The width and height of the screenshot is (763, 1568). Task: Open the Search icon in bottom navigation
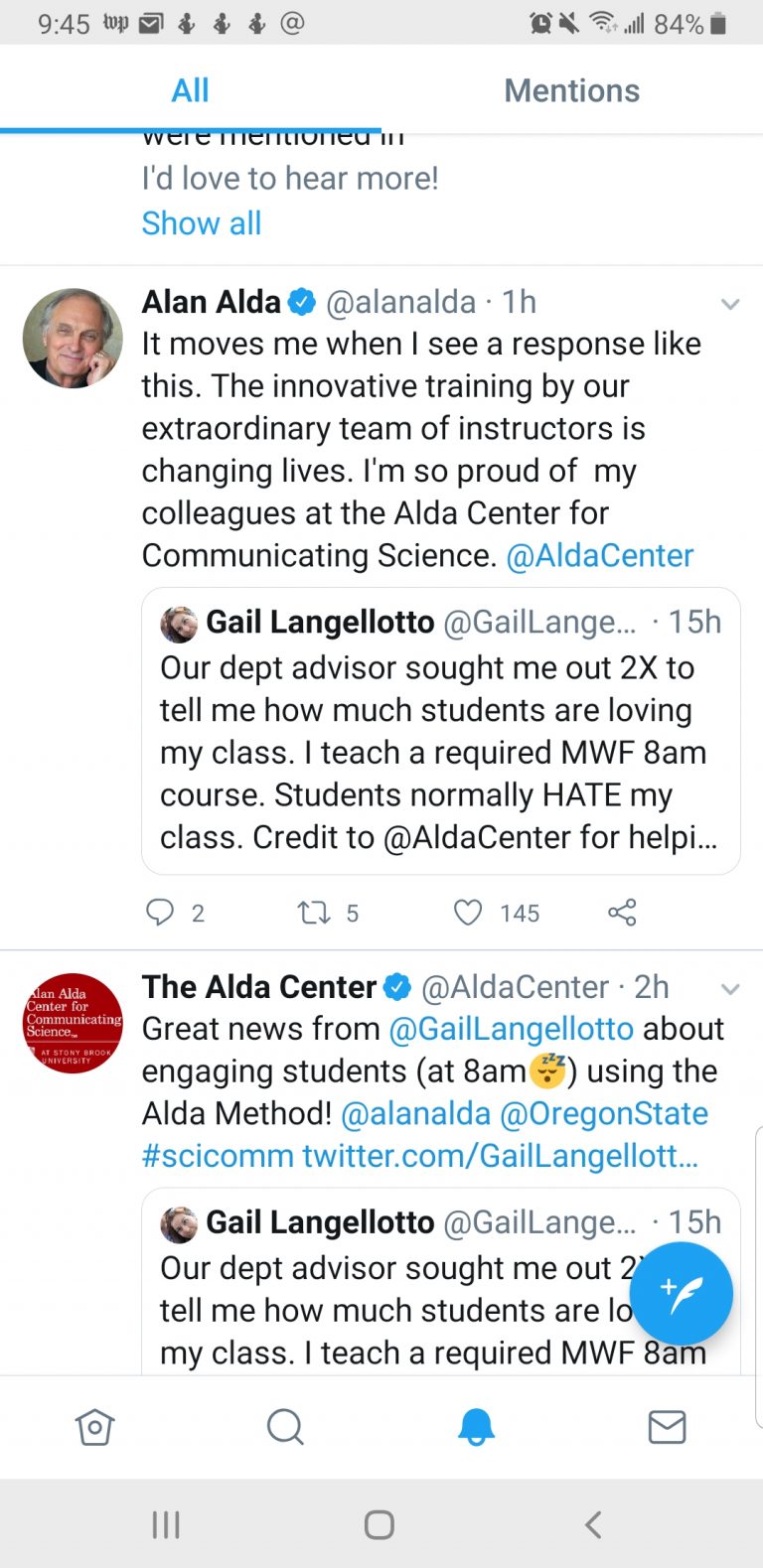tap(285, 1427)
